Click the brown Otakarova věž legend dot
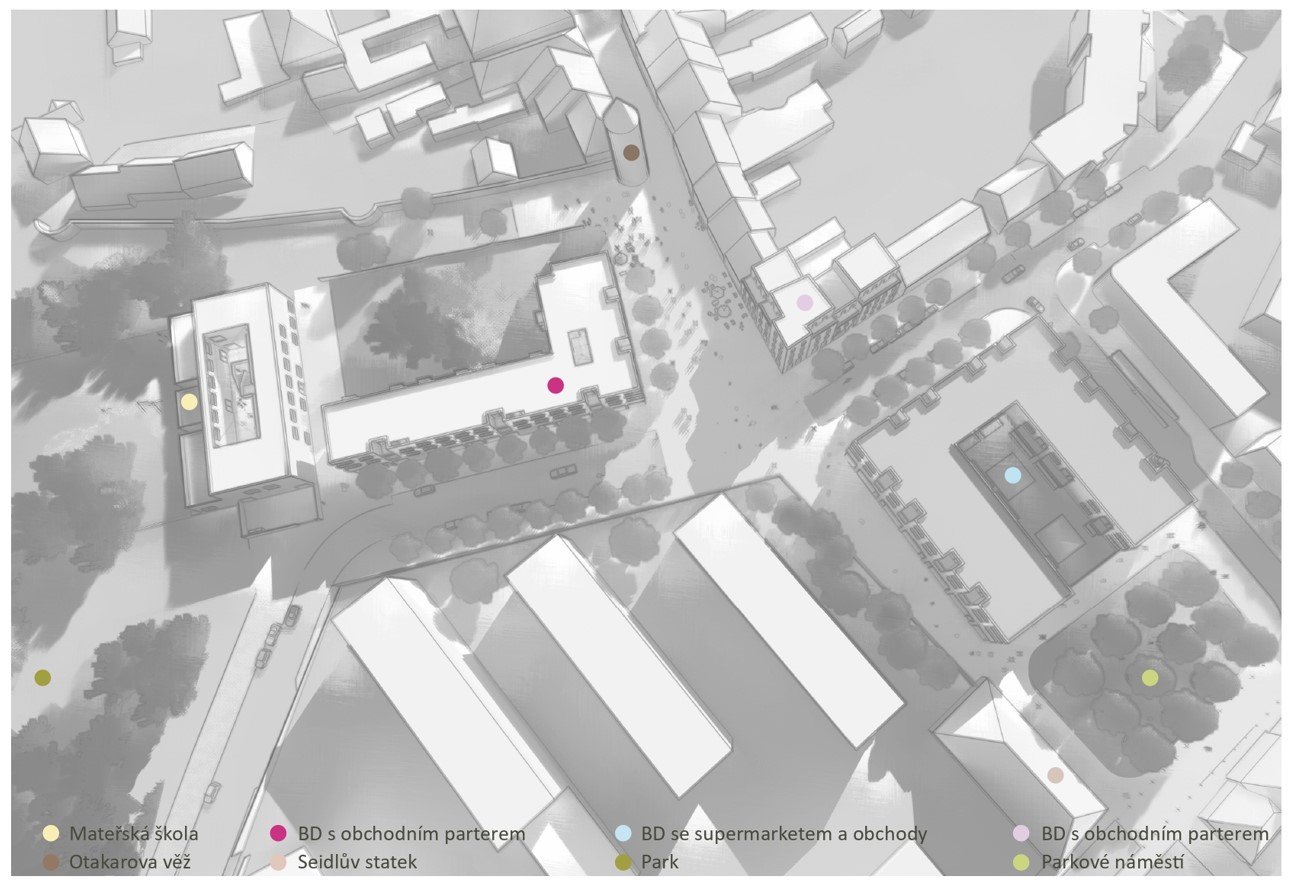Viewport: 1291px width, 882px height. pos(50,861)
